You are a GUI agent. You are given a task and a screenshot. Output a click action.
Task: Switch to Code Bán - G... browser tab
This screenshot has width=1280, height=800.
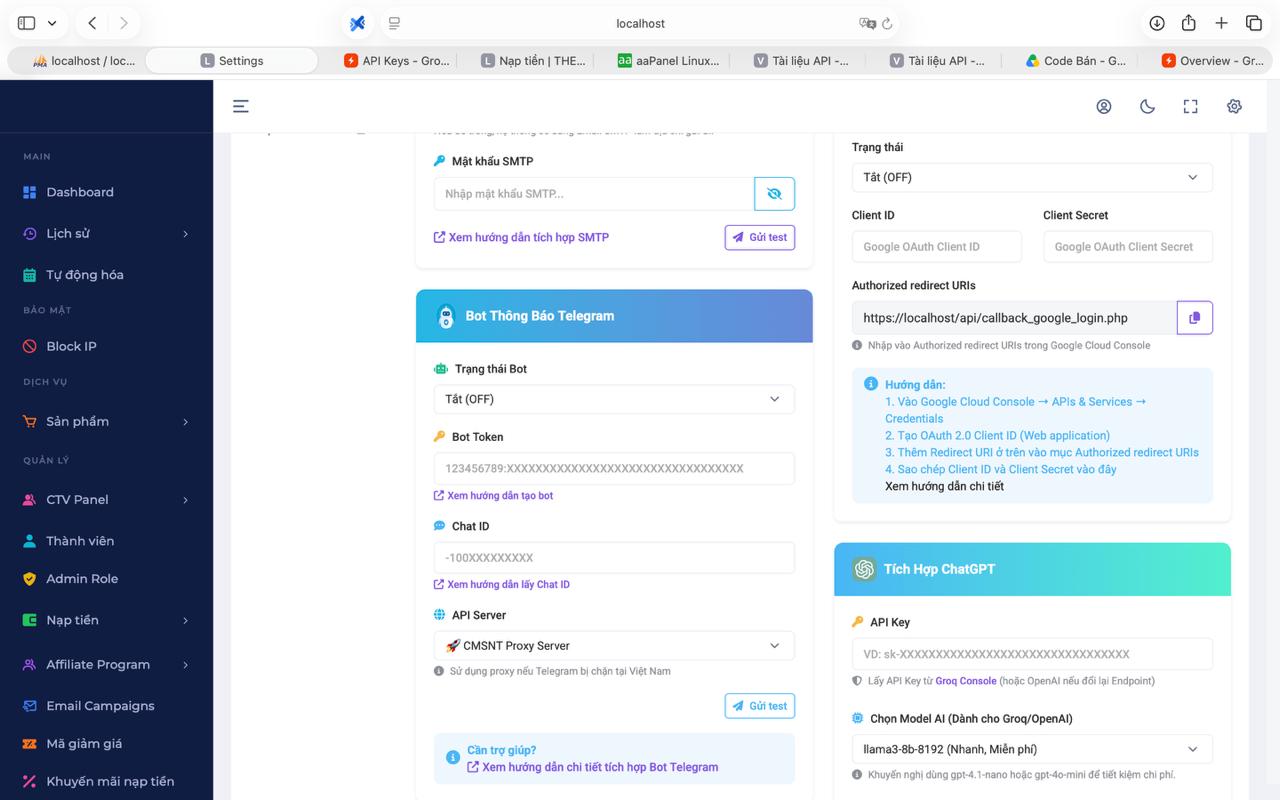[1076, 61]
